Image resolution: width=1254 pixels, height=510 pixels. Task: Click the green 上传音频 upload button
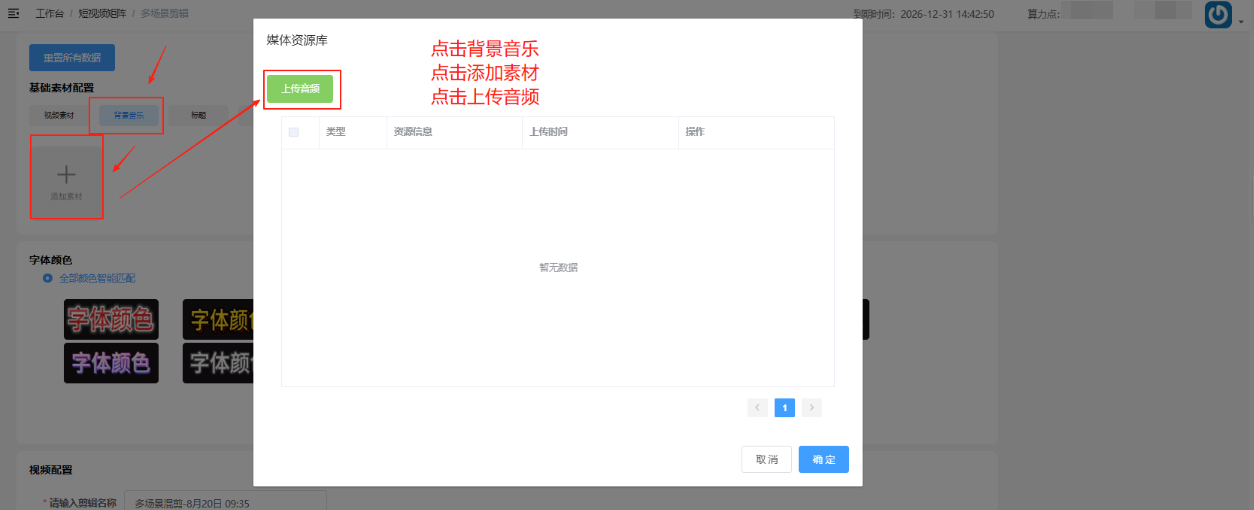click(300, 88)
